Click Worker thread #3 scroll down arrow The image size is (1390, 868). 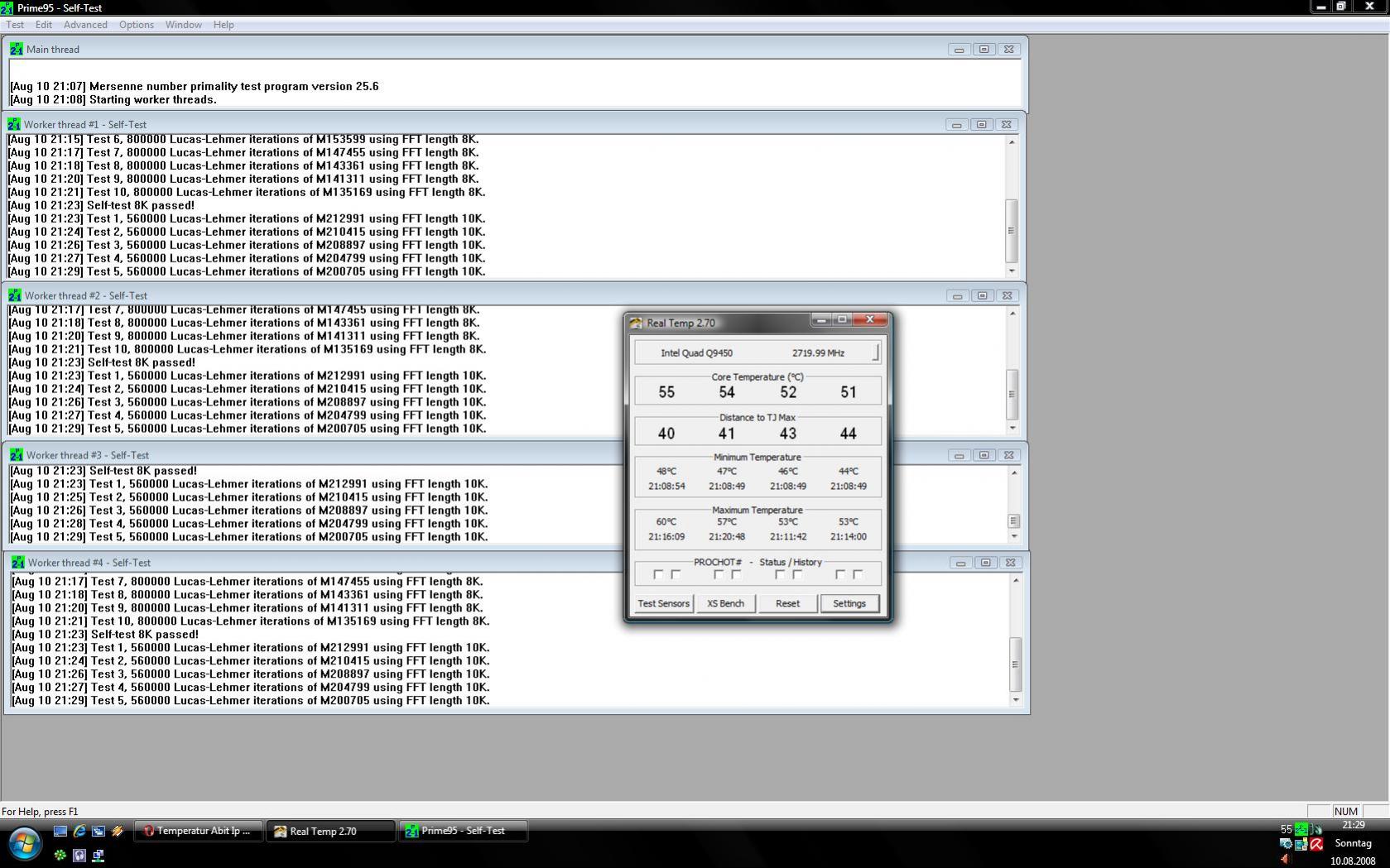point(1014,536)
